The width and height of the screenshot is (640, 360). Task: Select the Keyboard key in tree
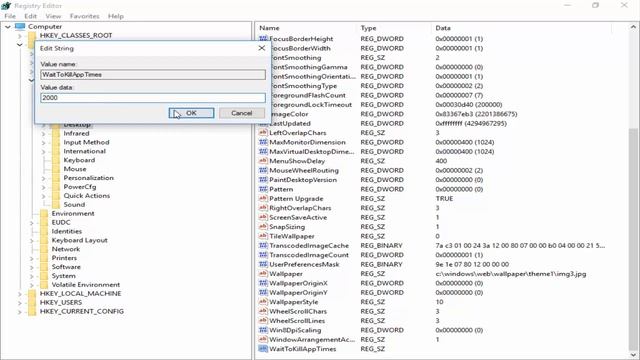[x=79, y=160]
